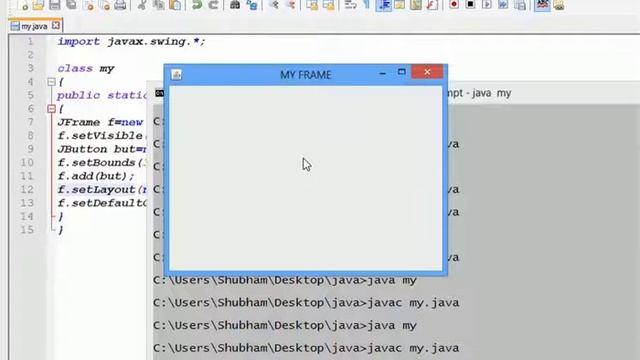640x360 pixels.
Task: Save the current recorded macro icon
Action: click(520, 5)
